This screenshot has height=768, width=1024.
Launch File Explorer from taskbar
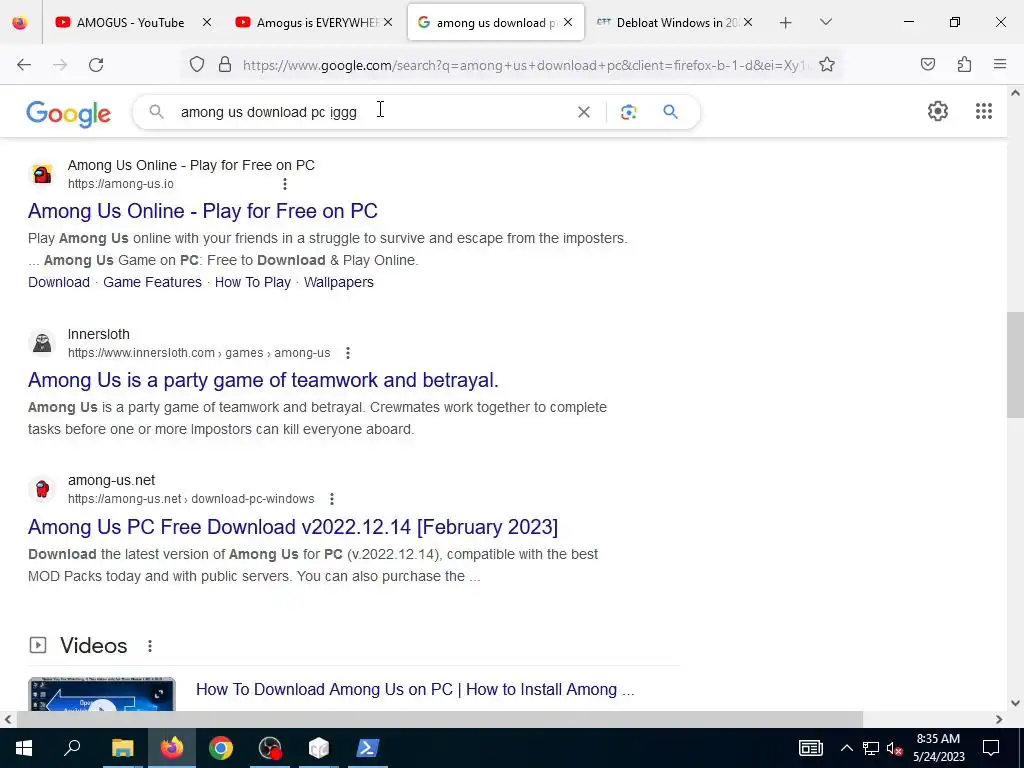tap(122, 748)
